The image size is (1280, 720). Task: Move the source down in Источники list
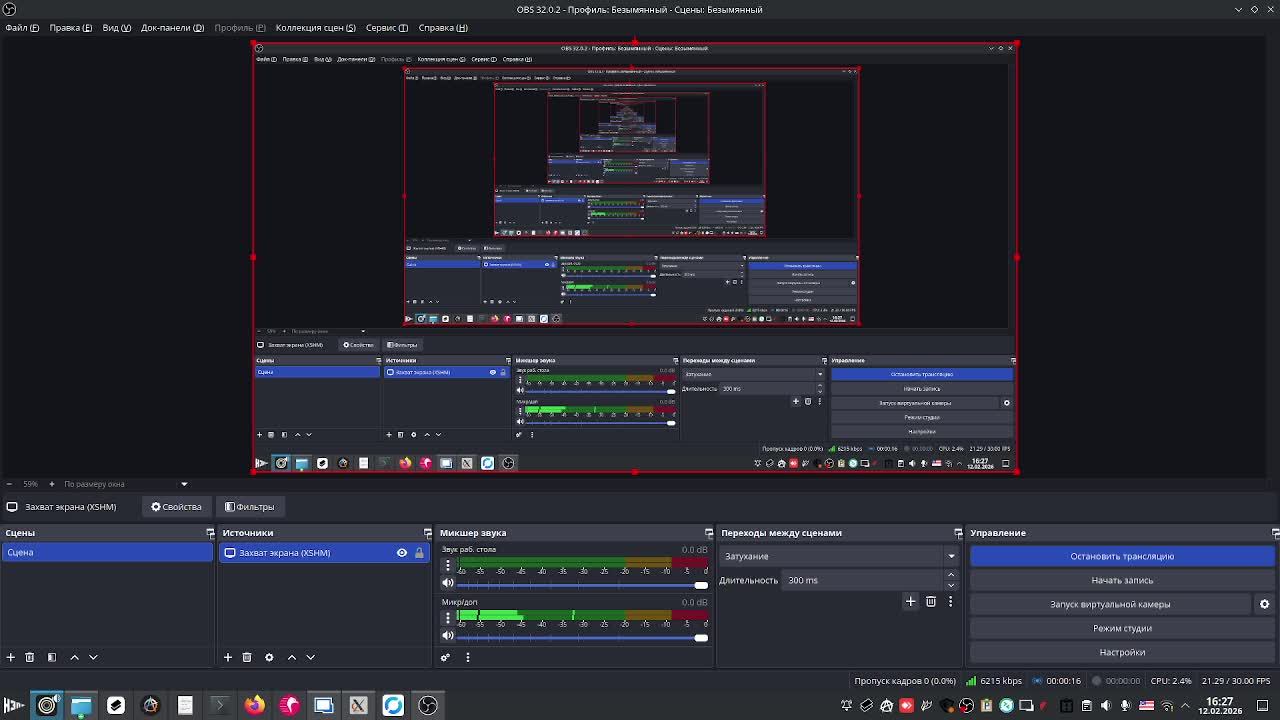tap(310, 657)
